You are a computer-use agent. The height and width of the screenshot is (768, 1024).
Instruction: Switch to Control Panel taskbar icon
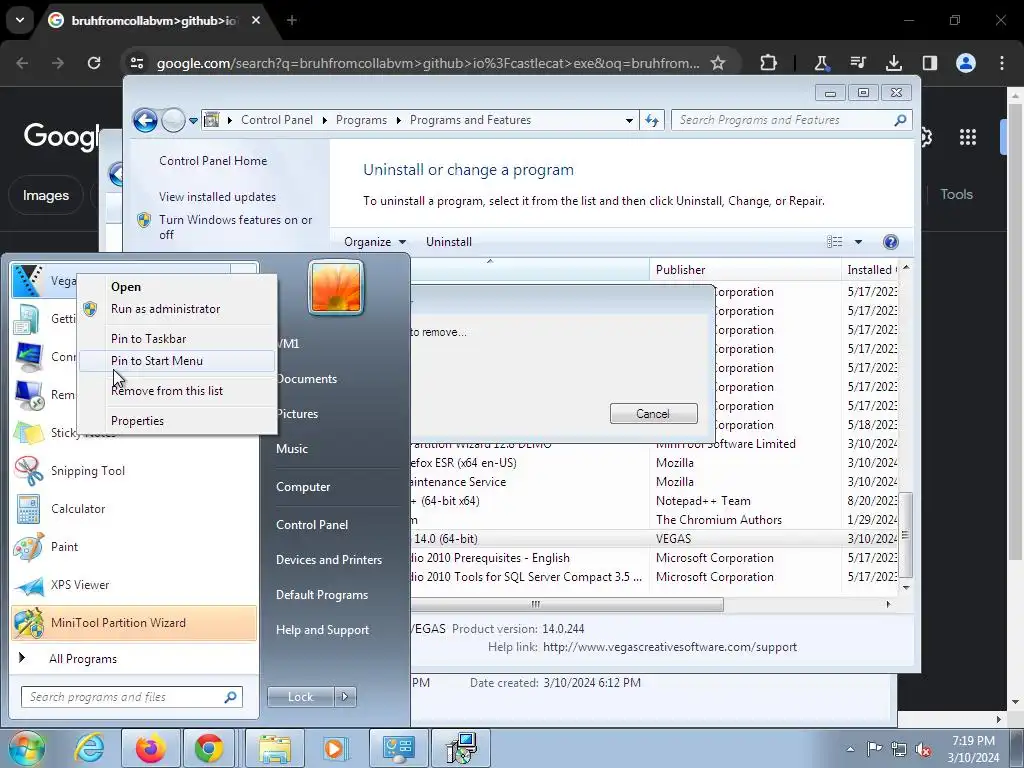click(x=398, y=748)
